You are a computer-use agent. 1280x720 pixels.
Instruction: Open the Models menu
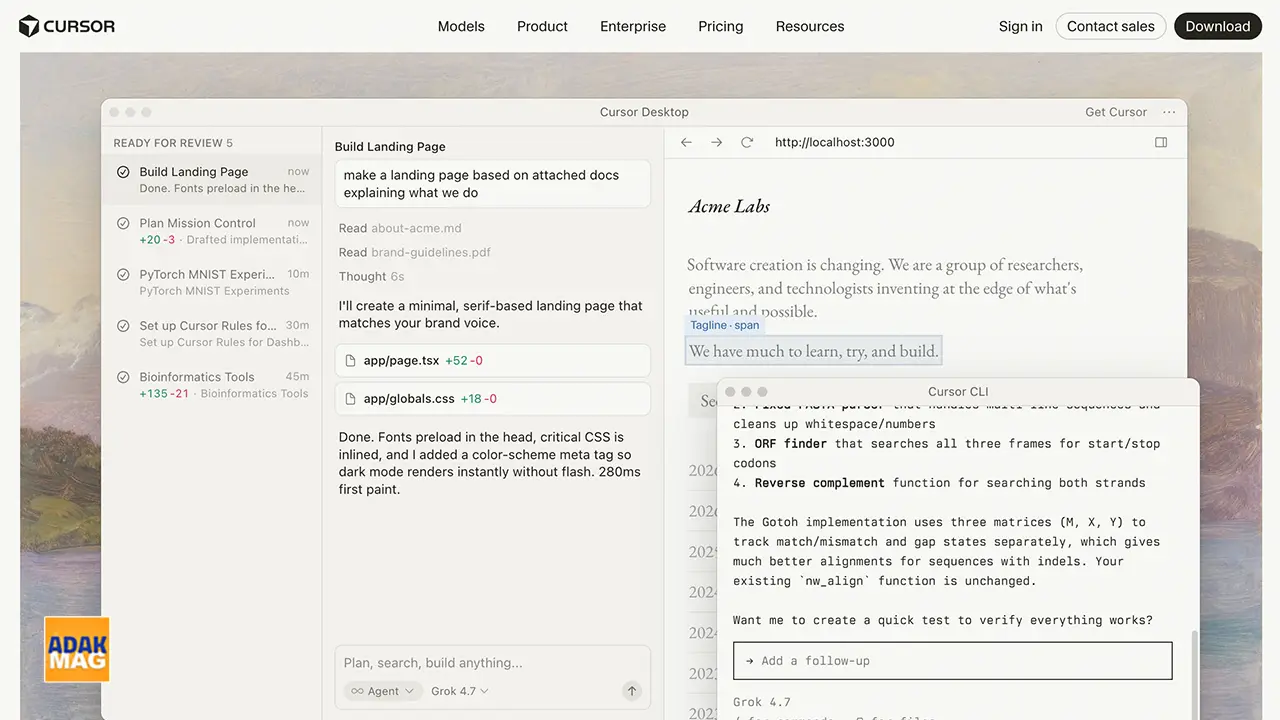(461, 26)
